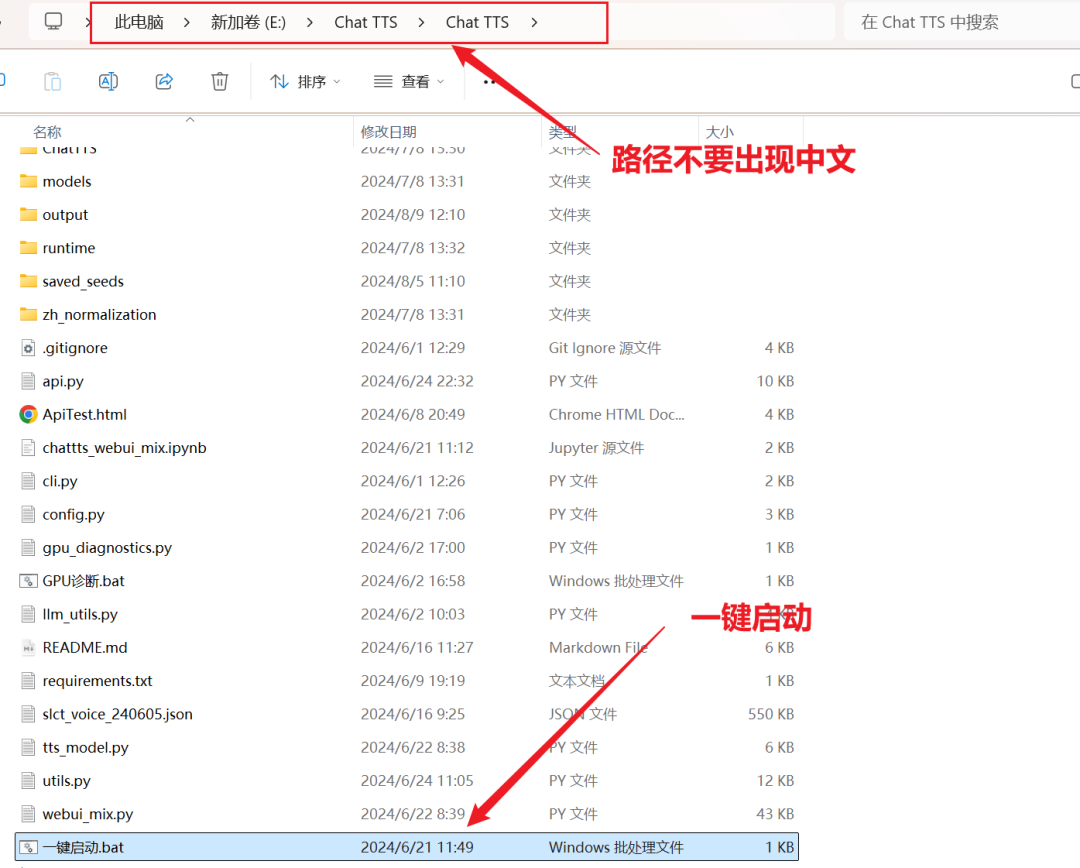
Task: Sort by the 修改日期 column header
Action: click(x=388, y=132)
